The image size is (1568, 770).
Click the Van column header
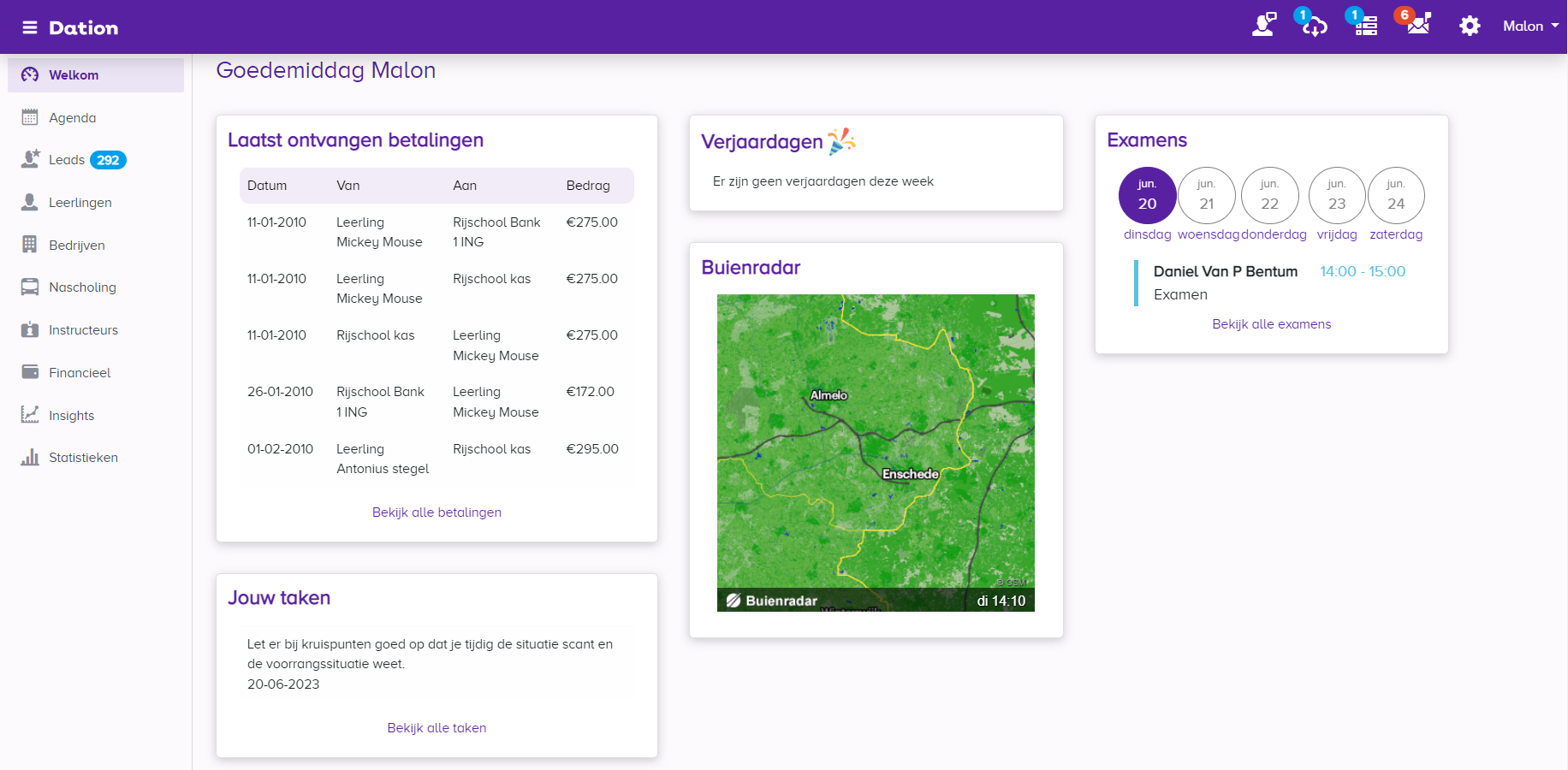pos(348,186)
